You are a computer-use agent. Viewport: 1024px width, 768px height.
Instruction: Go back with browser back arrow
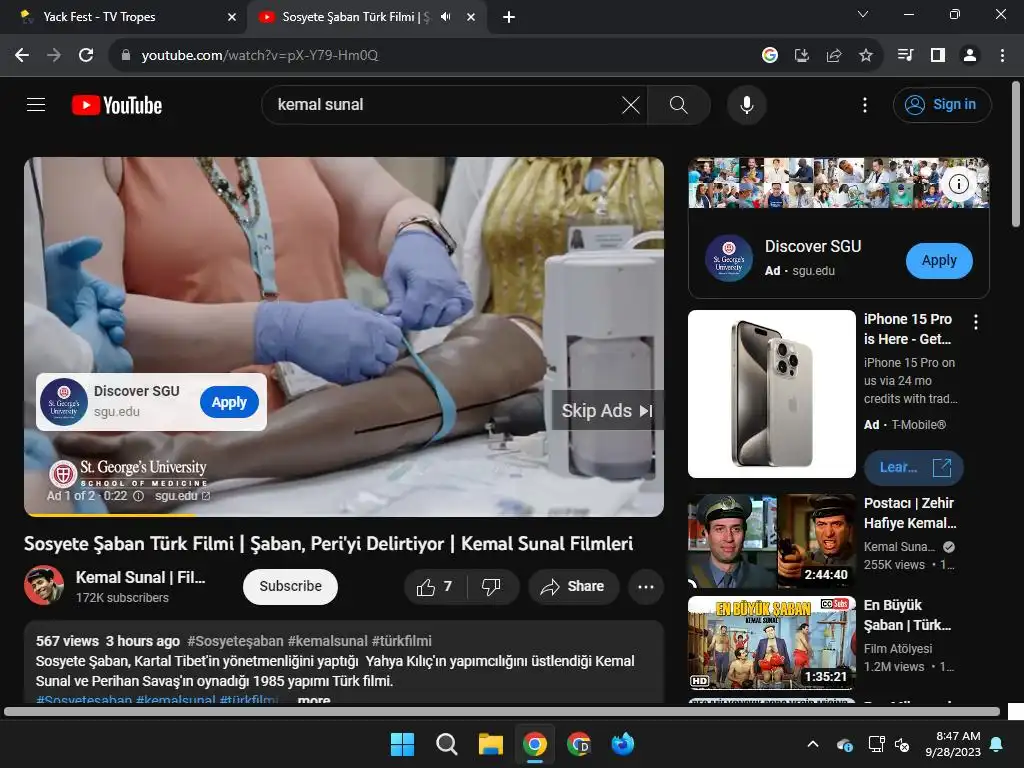click(22, 55)
